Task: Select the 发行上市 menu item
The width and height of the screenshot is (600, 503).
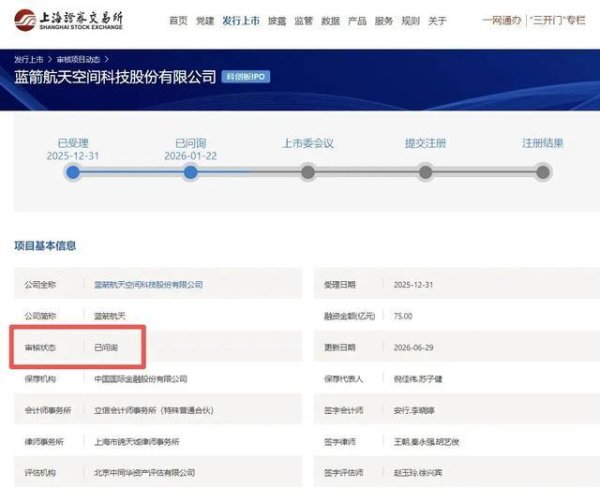Action: [x=241, y=21]
